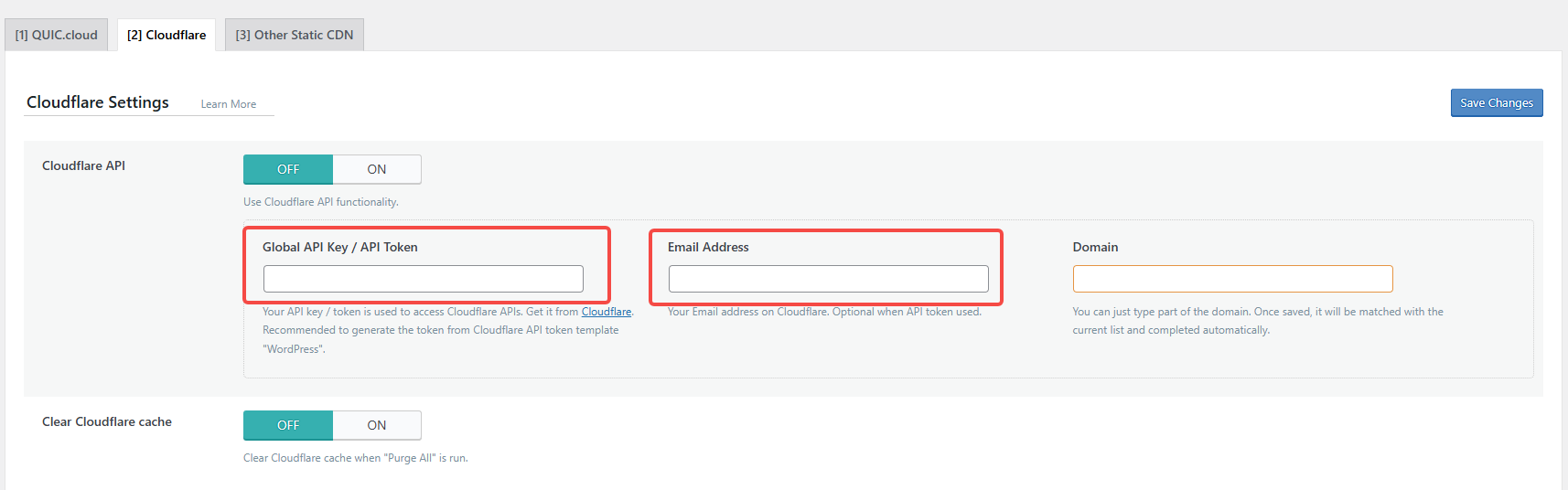The width and height of the screenshot is (1568, 490).
Task: Enable Cloudflare API with ON
Action: (377, 169)
